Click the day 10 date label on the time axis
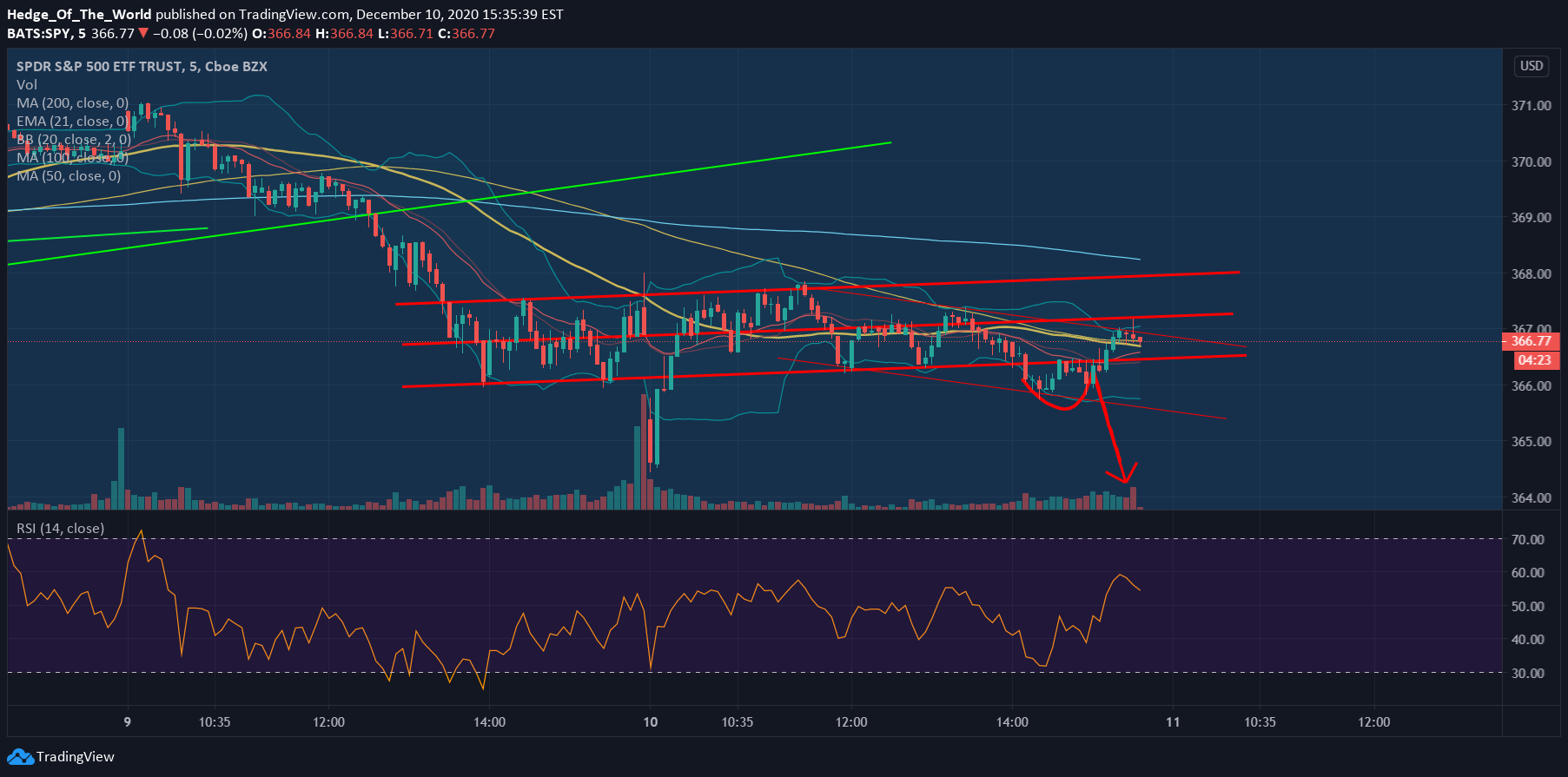 [x=651, y=722]
